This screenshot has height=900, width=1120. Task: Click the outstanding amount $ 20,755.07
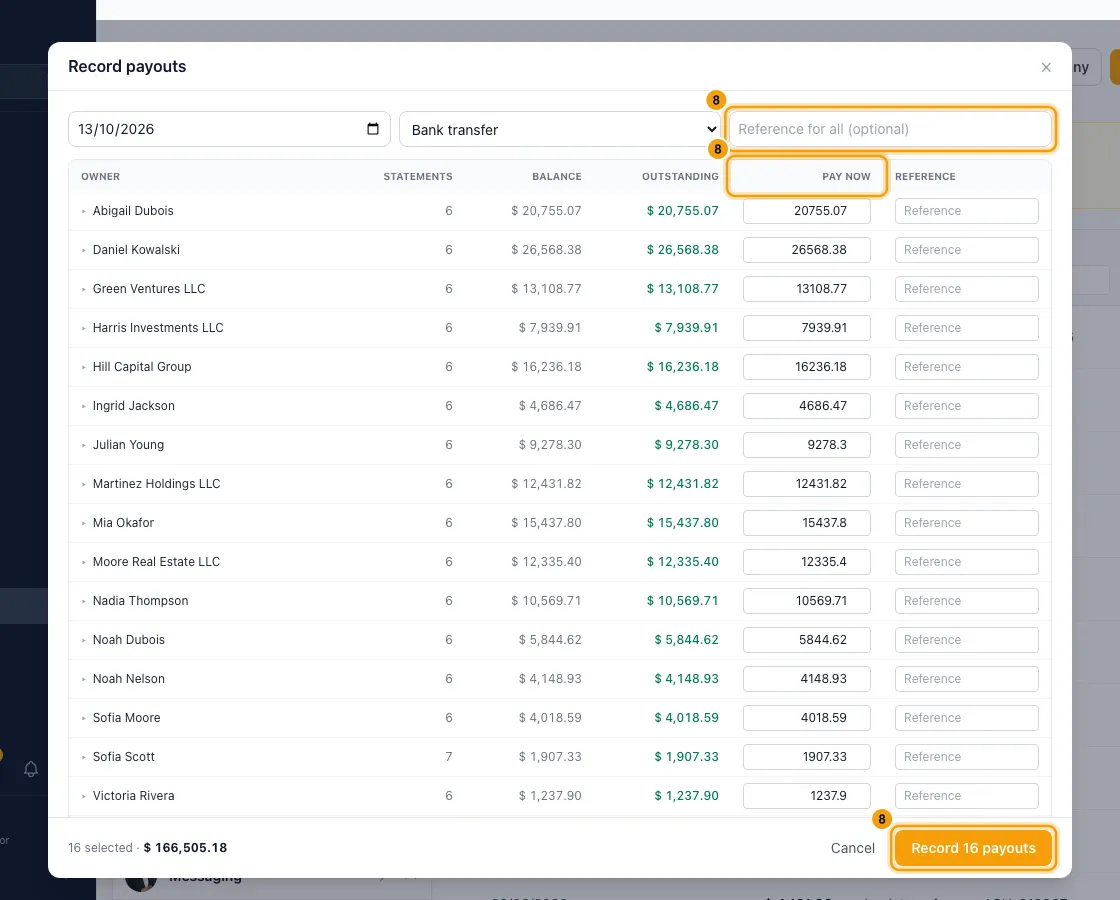pos(682,211)
